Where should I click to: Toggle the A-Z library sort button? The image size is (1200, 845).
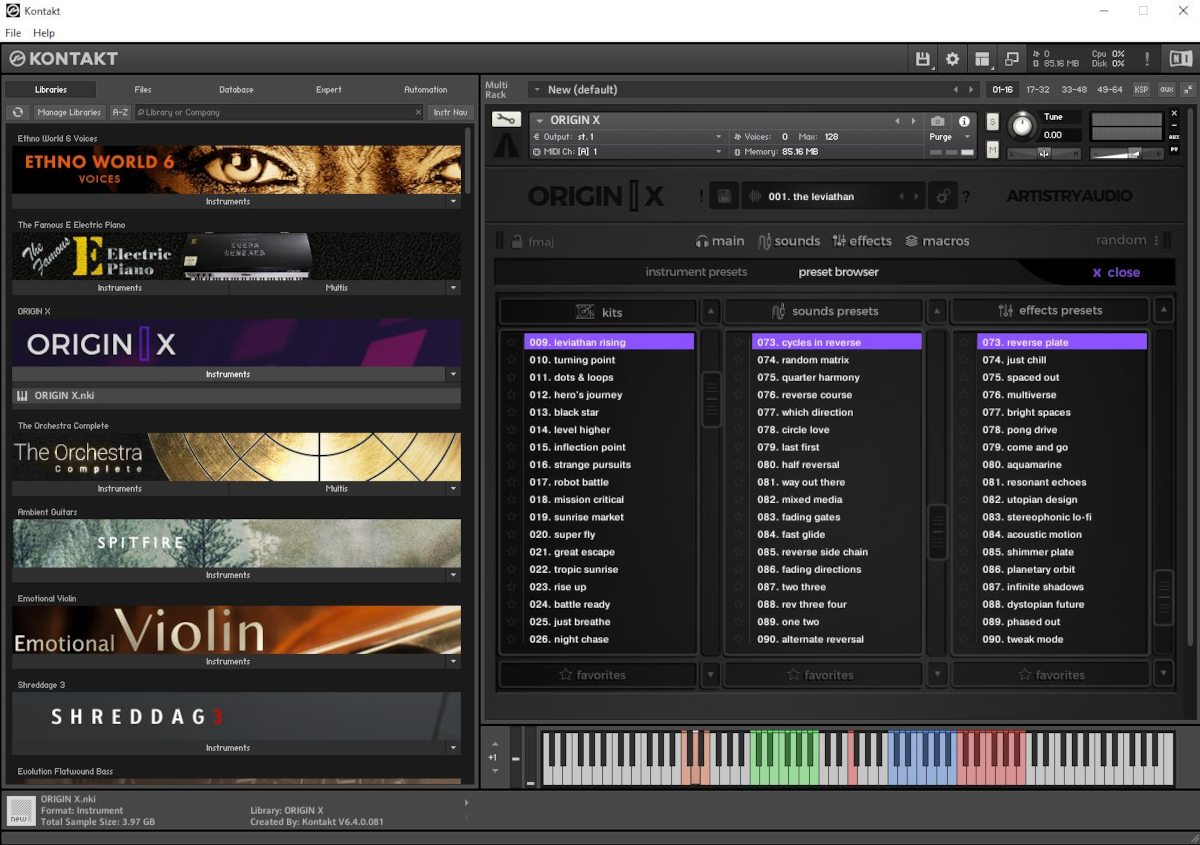(120, 113)
